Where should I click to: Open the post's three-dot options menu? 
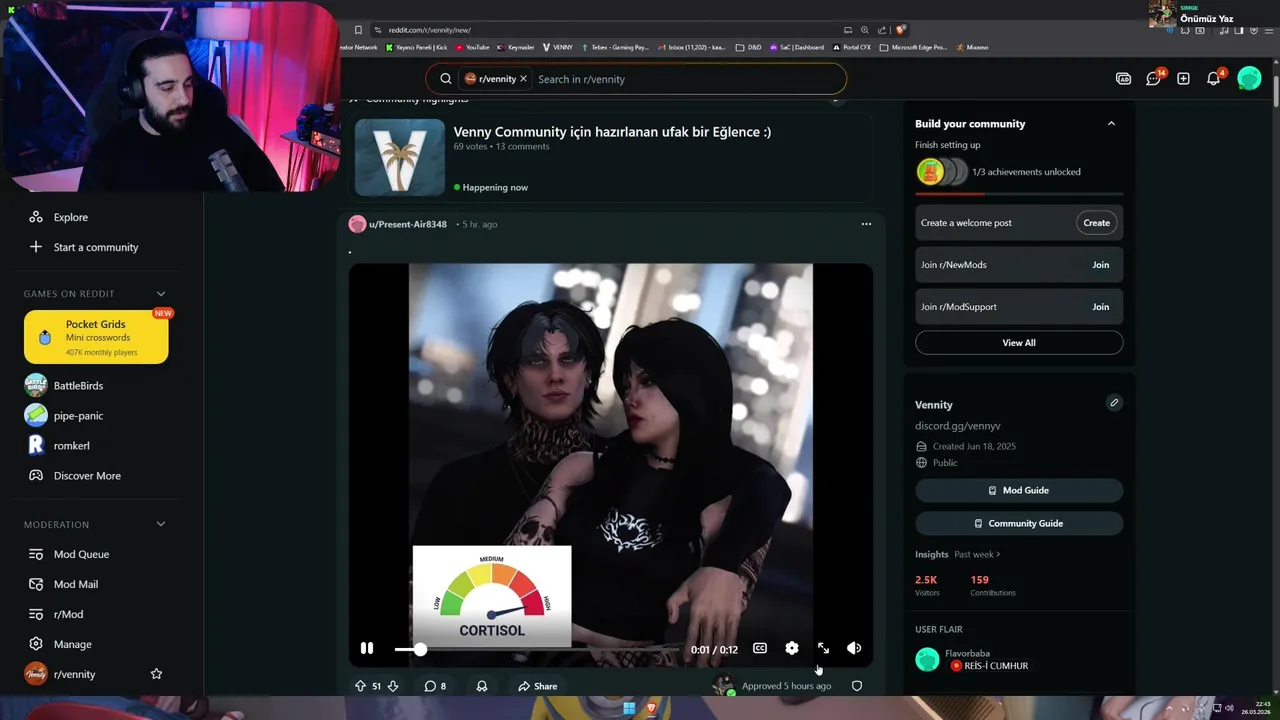point(866,224)
